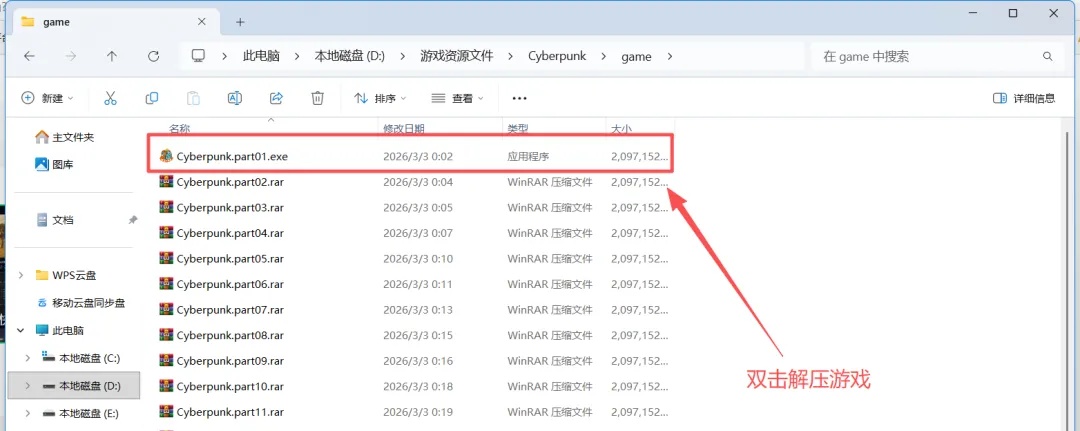Click the Share icon in toolbar
The image size is (1080, 431).
[276, 98]
